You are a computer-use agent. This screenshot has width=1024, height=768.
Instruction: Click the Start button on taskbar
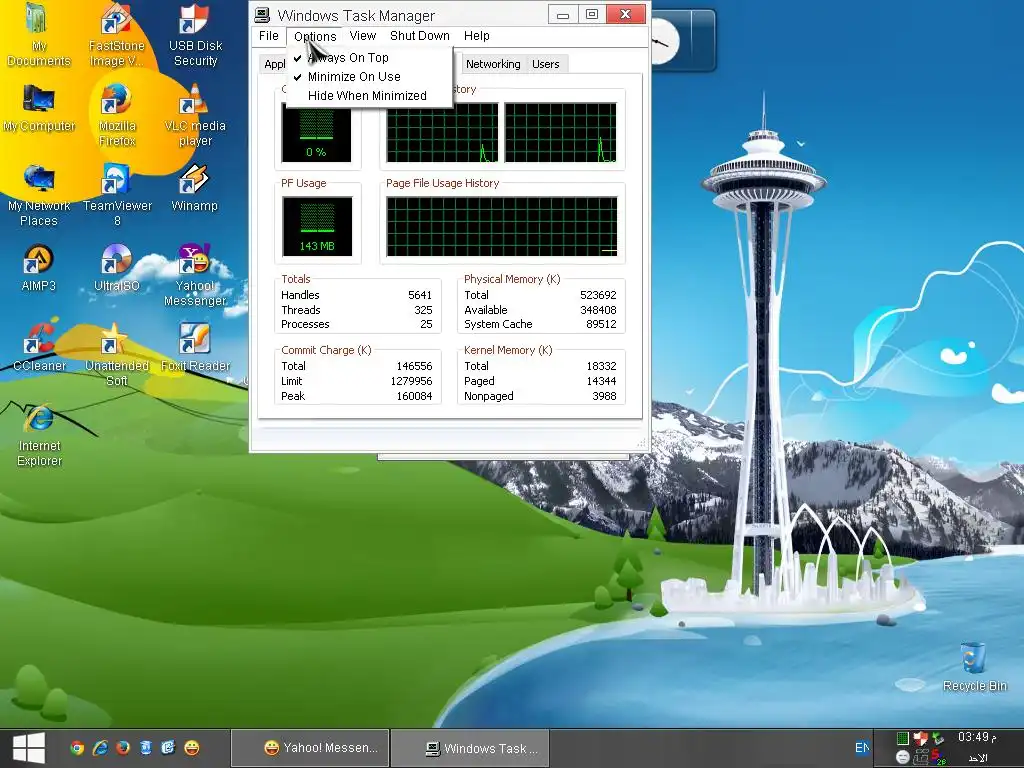point(29,748)
